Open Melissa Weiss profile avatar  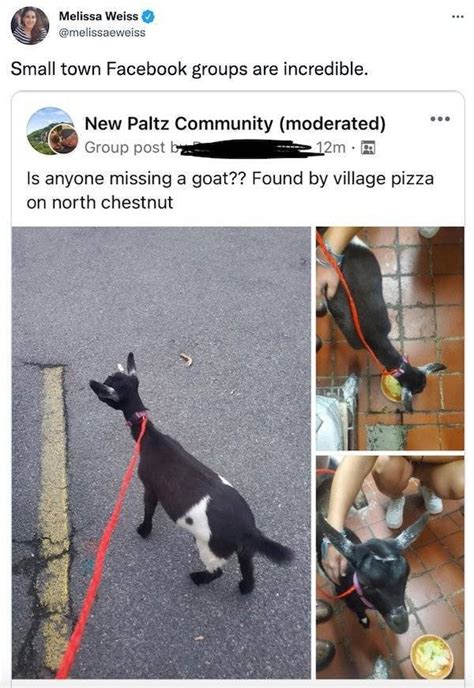pos(30,25)
